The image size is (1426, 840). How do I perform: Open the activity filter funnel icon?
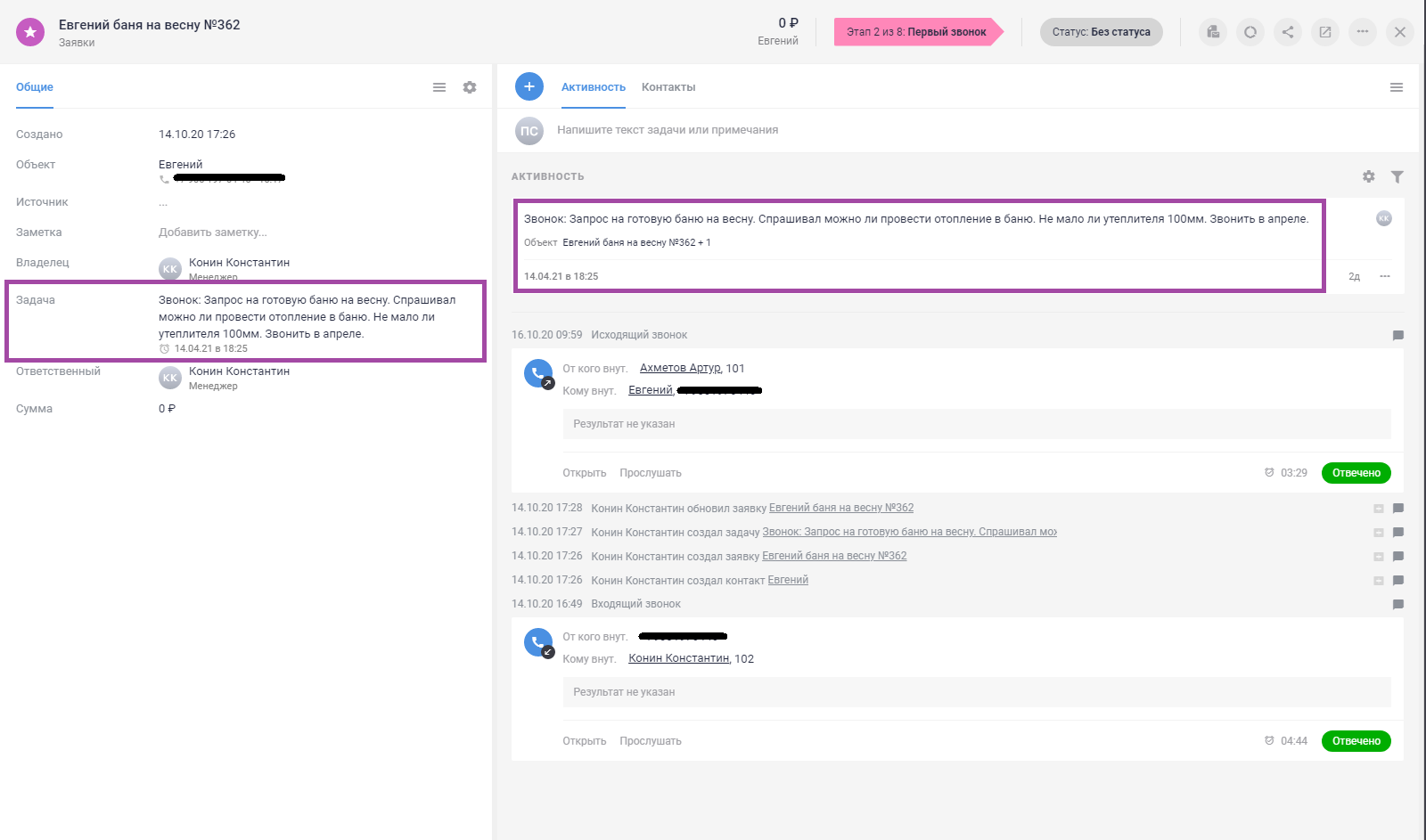1397,176
